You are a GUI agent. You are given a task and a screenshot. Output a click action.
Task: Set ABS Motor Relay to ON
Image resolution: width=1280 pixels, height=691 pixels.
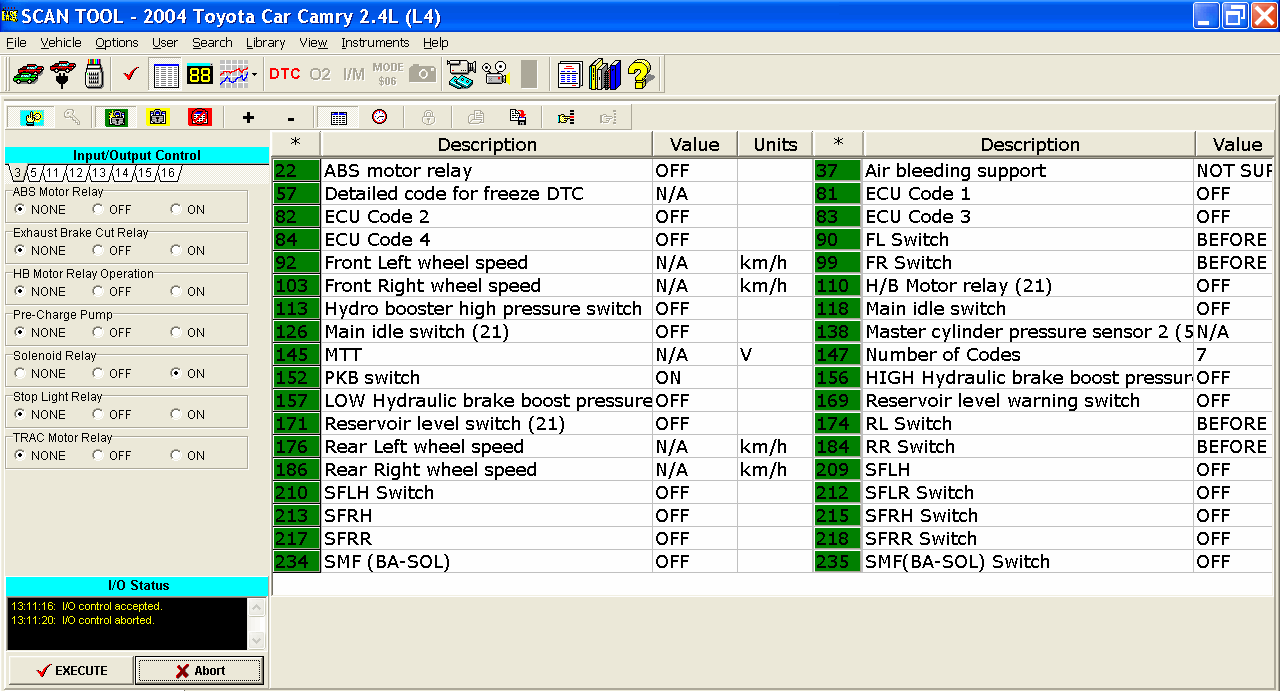[x=176, y=210]
